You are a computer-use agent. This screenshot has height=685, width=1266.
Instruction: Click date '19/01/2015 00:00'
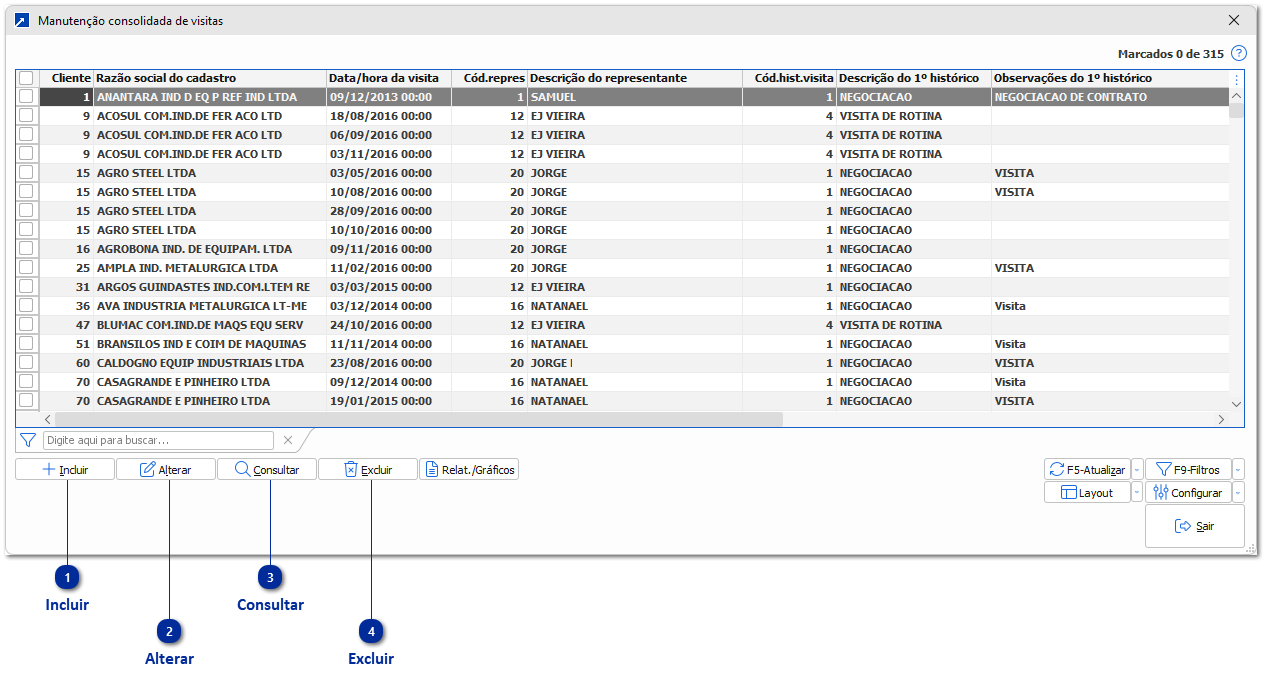pos(381,401)
